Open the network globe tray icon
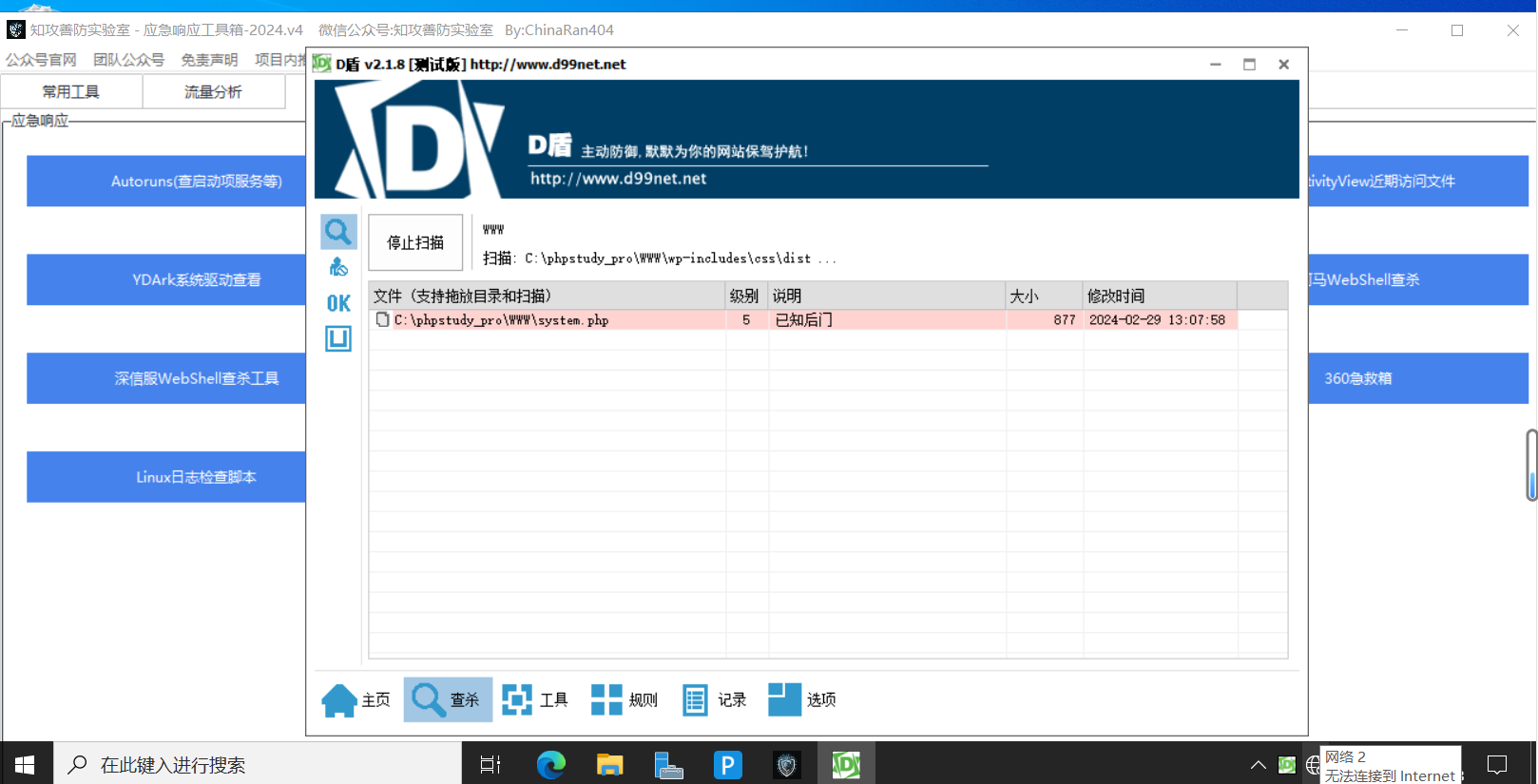This screenshot has width=1538, height=784. pyautogui.click(x=1313, y=764)
